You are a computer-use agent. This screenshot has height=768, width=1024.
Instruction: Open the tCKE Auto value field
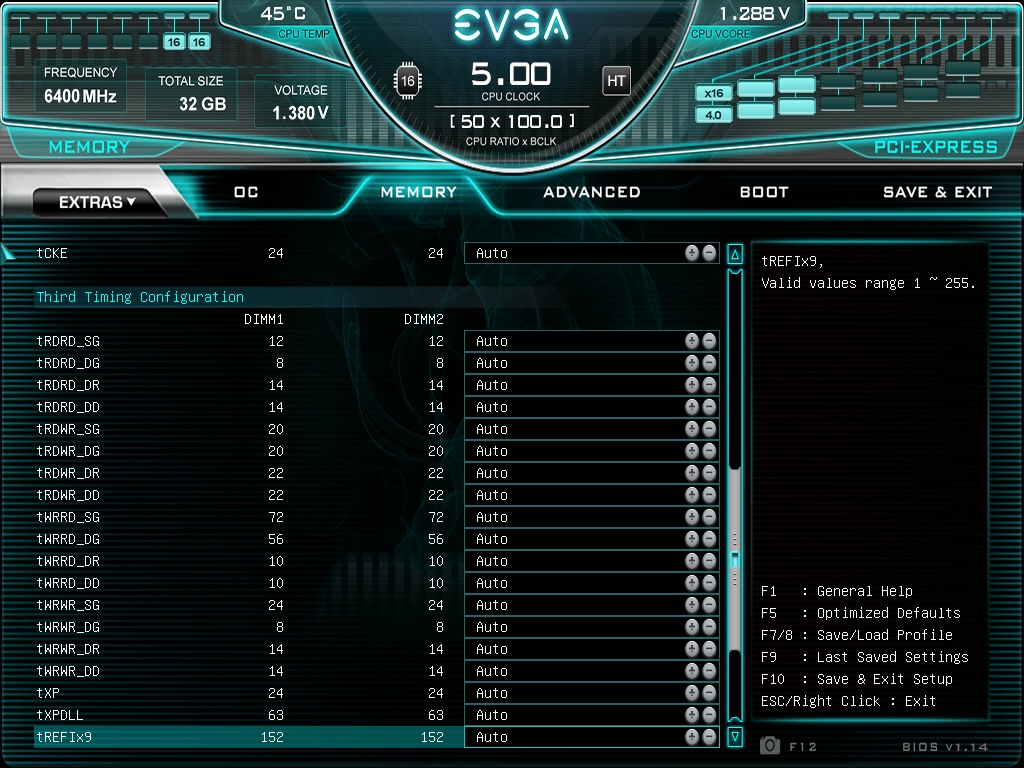click(592, 253)
